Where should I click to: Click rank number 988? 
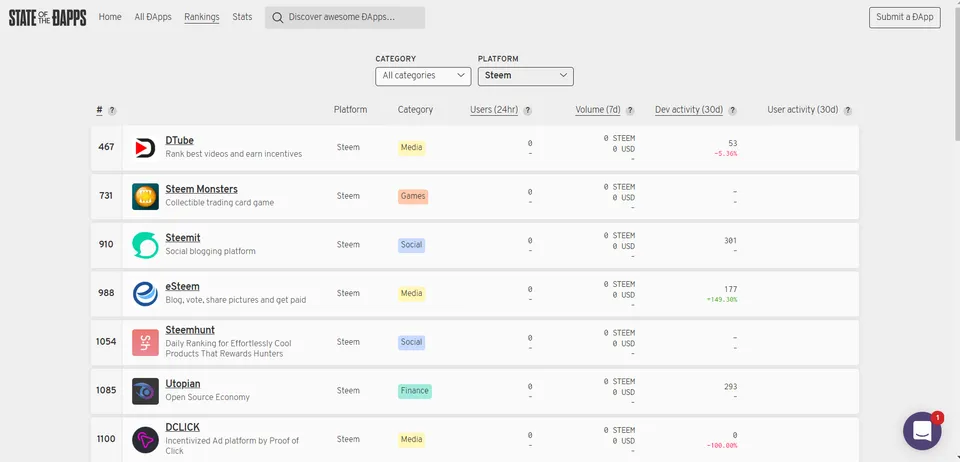pyautogui.click(x=107, y=293)
